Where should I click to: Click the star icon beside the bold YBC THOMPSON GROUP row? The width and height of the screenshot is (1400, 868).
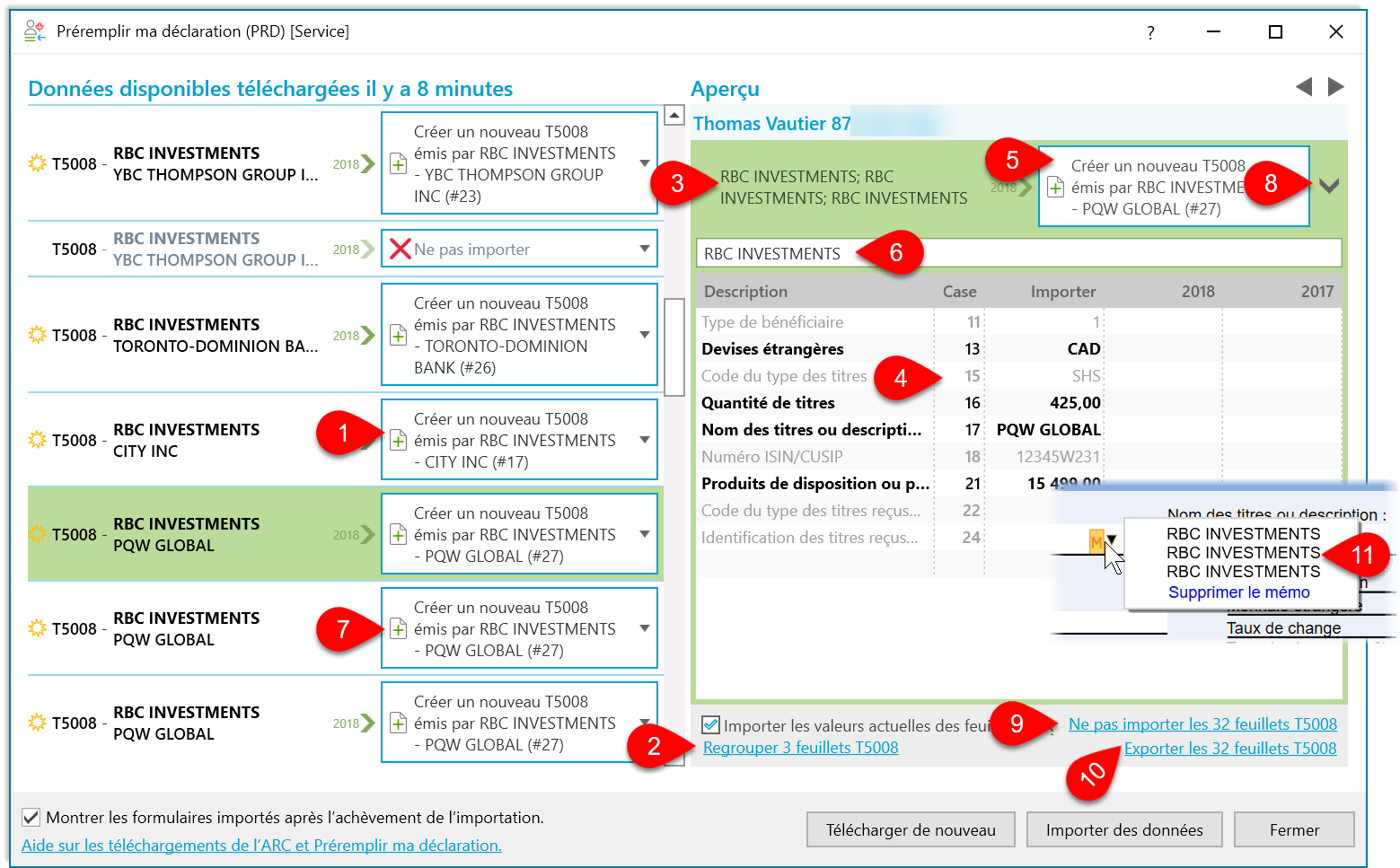pyautogui.click(x=37, y=163)
